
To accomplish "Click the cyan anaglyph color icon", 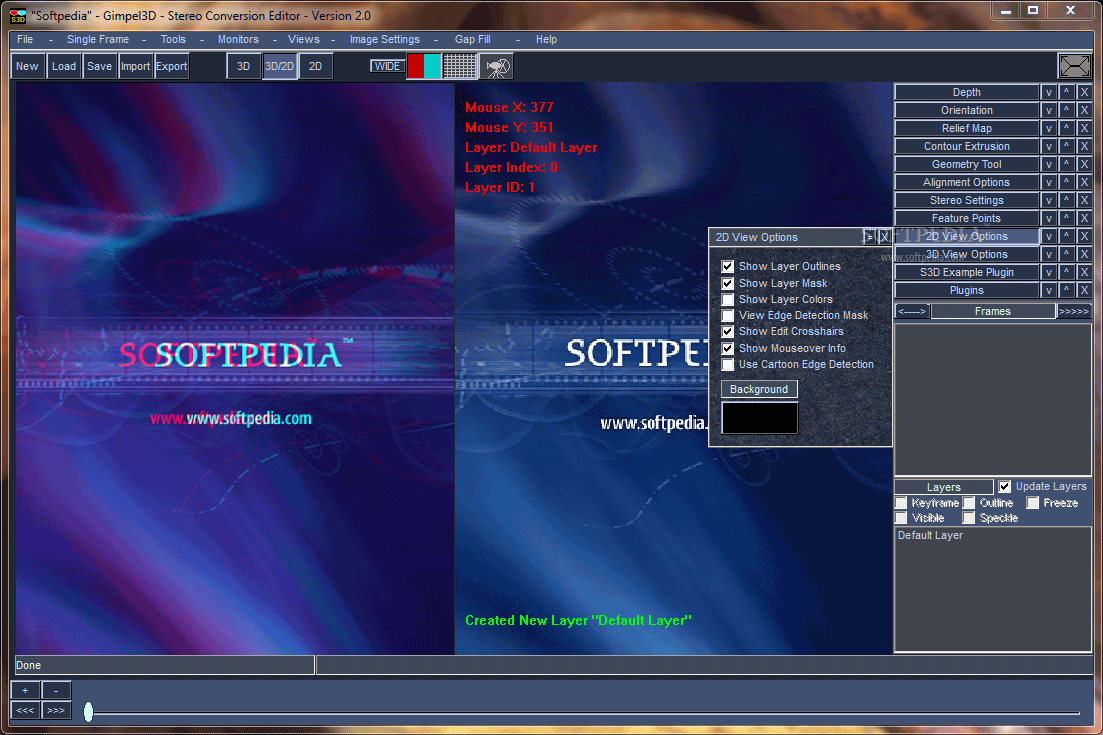I will tap(432, 66).
